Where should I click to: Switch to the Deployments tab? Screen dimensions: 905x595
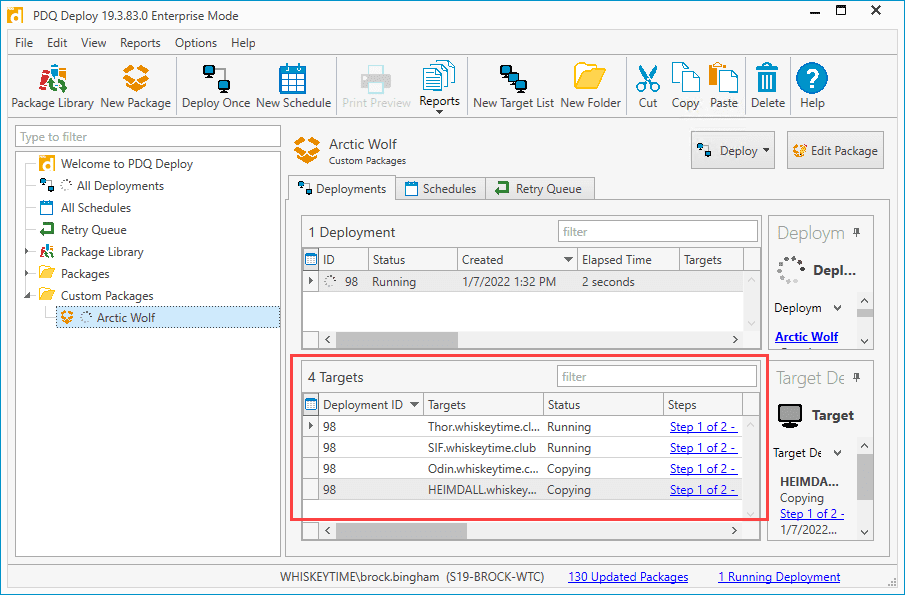click(342, 189)
